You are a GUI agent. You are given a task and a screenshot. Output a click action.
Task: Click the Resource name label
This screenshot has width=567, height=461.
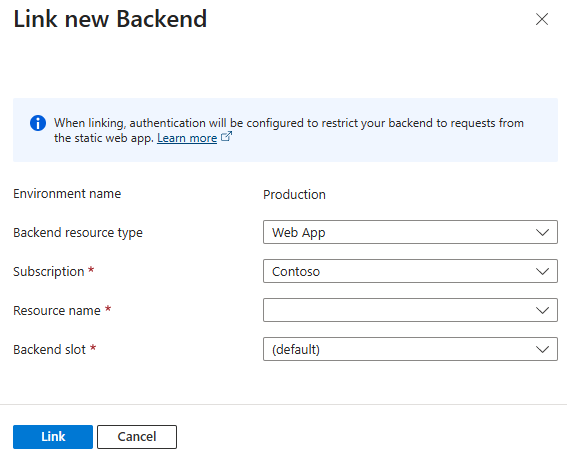tap(57, 311)
